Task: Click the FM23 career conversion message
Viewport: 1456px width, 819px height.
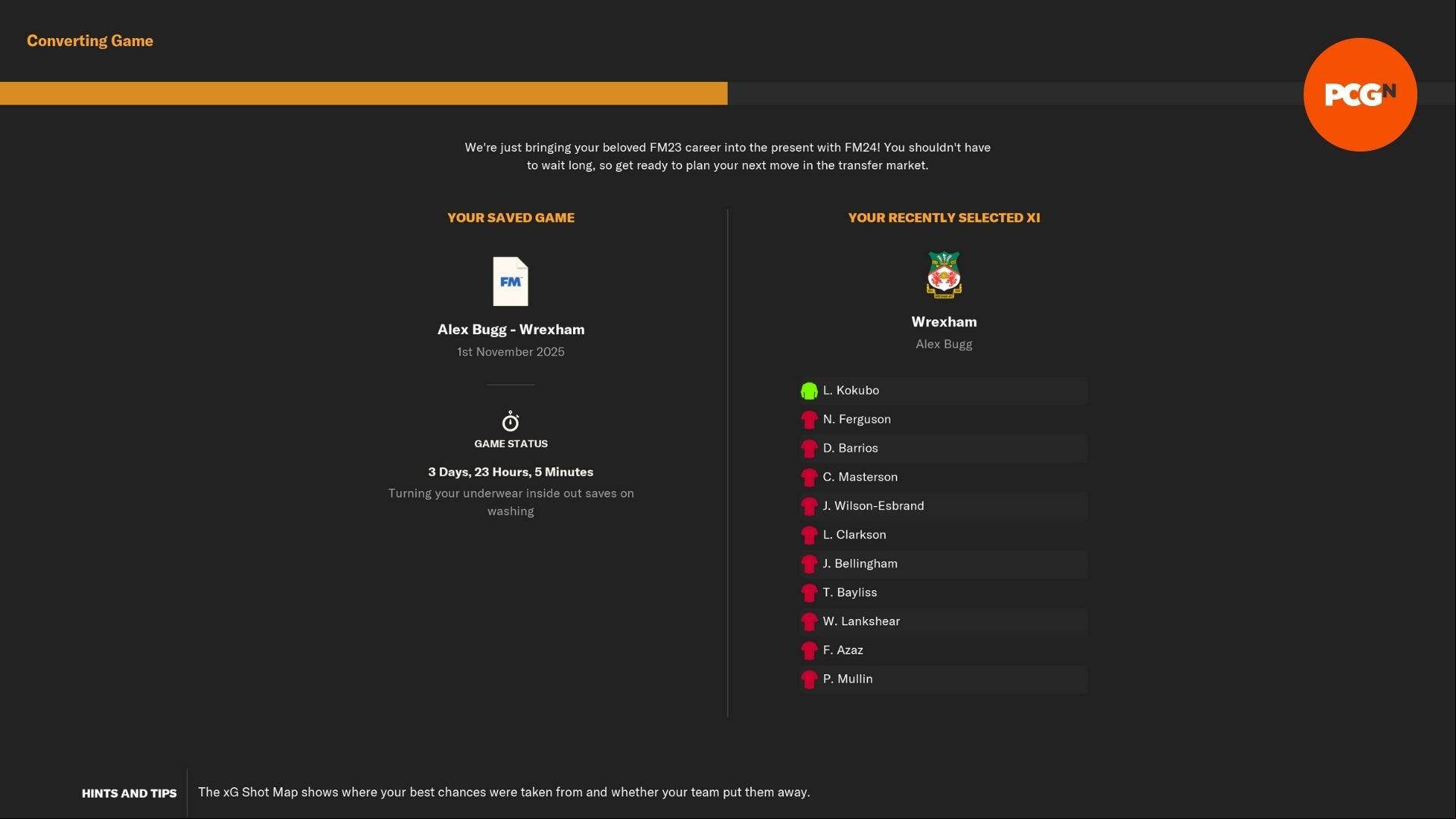Action: [728, 156]
